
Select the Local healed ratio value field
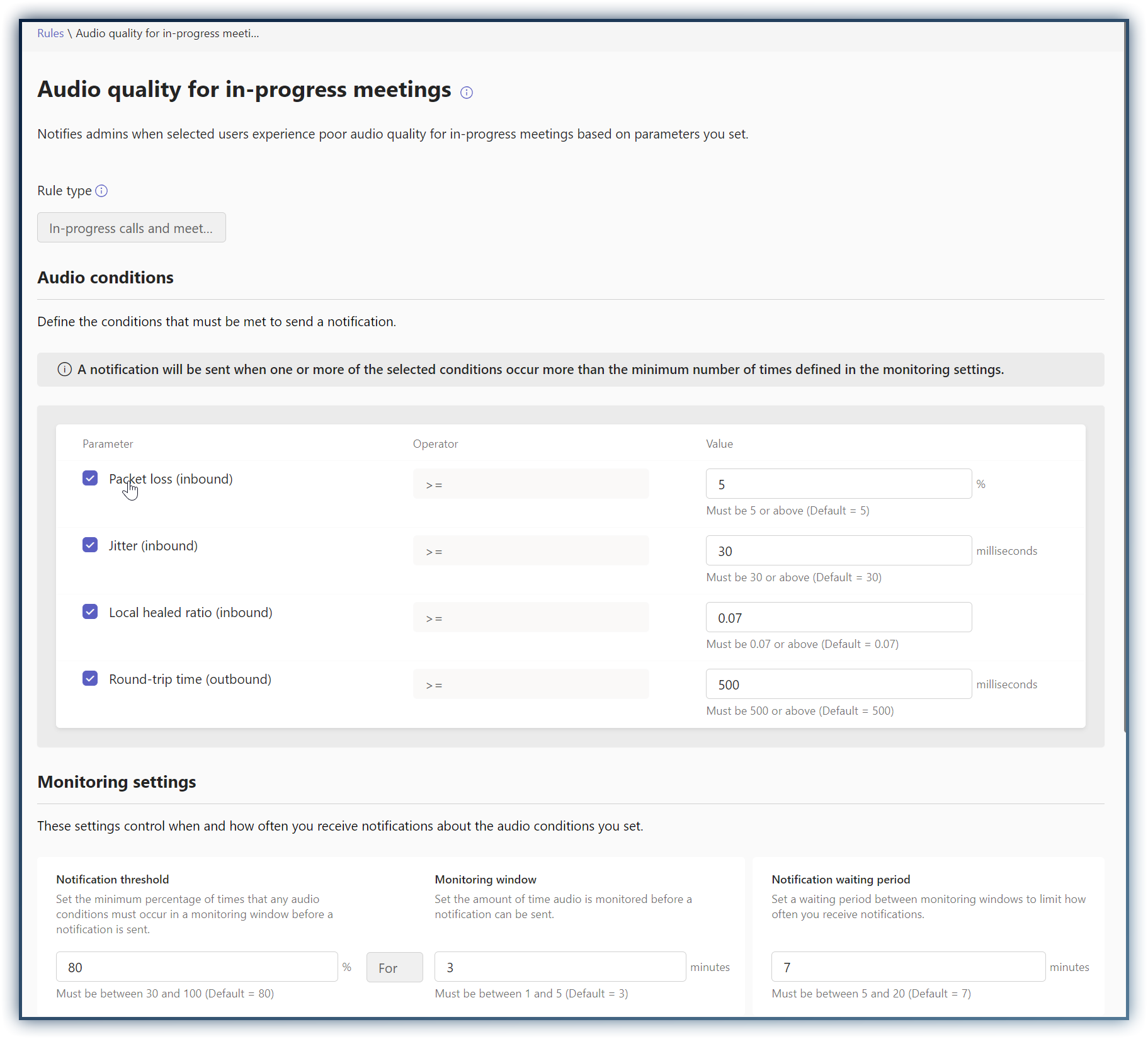838,618
